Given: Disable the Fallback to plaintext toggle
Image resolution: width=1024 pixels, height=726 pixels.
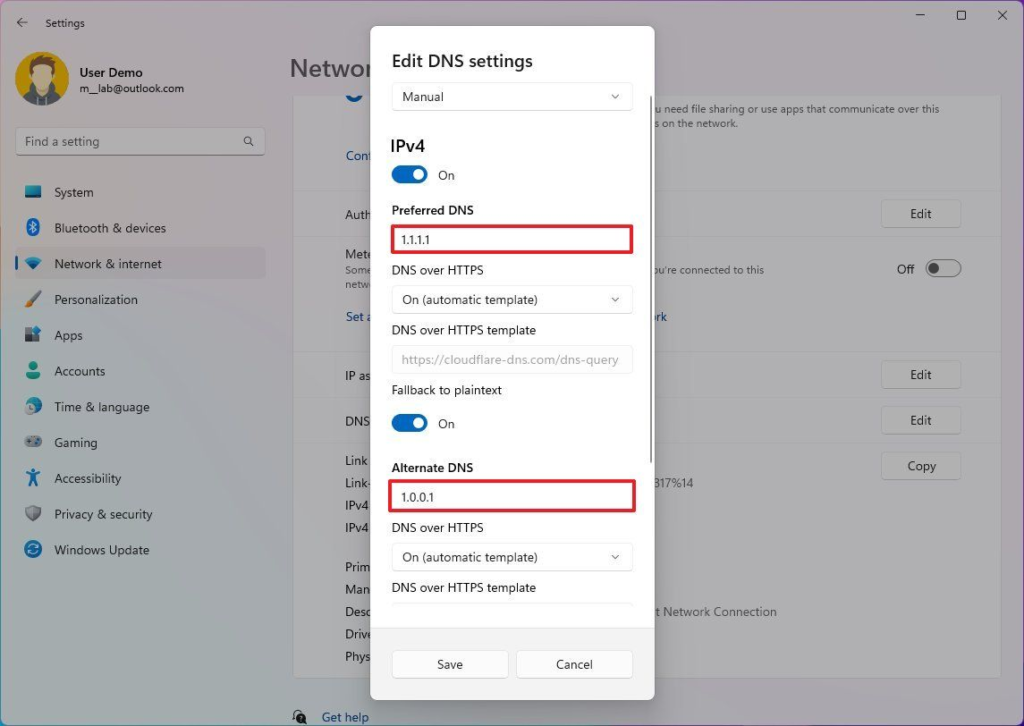Looking at the screenshot, I should (x=410, y=423).
